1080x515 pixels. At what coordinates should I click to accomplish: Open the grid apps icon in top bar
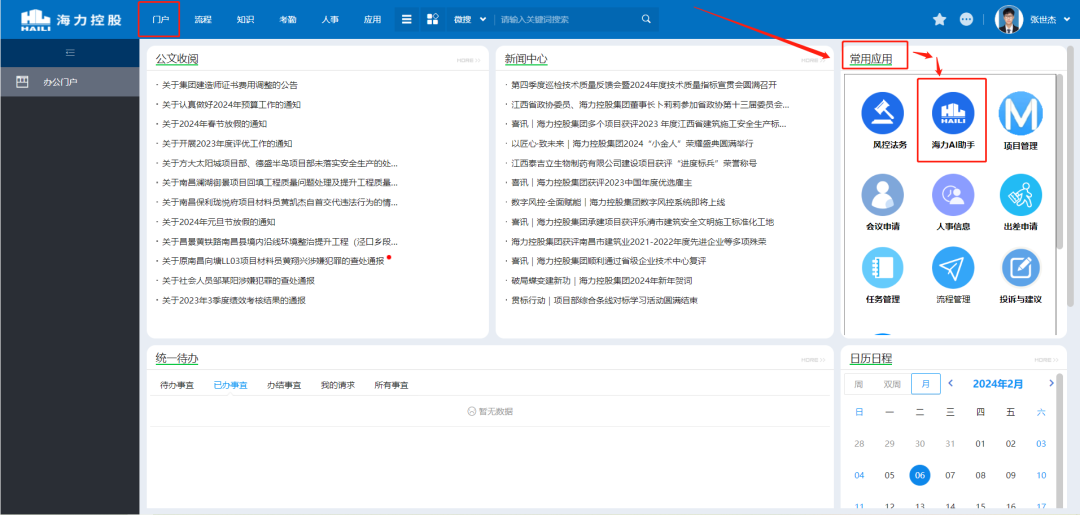click(x=433, y=19)
